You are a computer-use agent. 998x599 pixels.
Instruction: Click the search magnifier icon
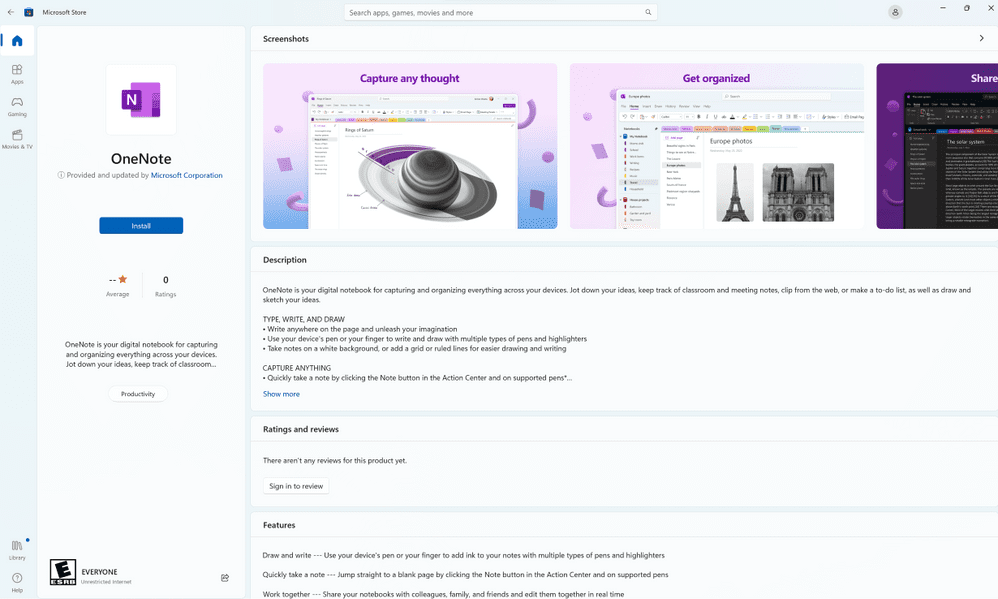tap(647, 11)
